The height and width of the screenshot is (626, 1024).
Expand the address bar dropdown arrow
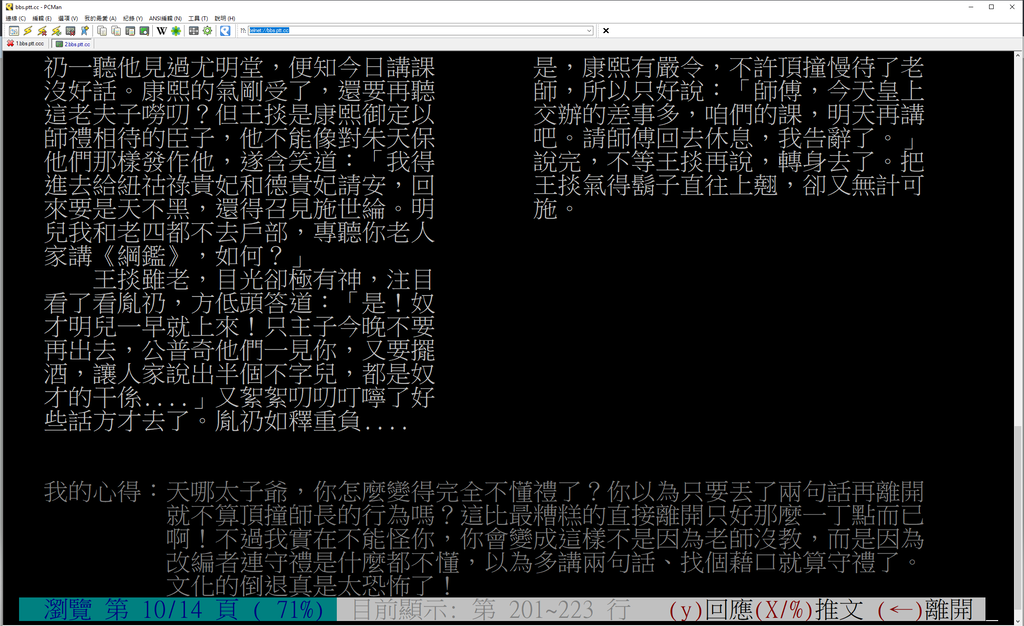click(x=589, y=31)
